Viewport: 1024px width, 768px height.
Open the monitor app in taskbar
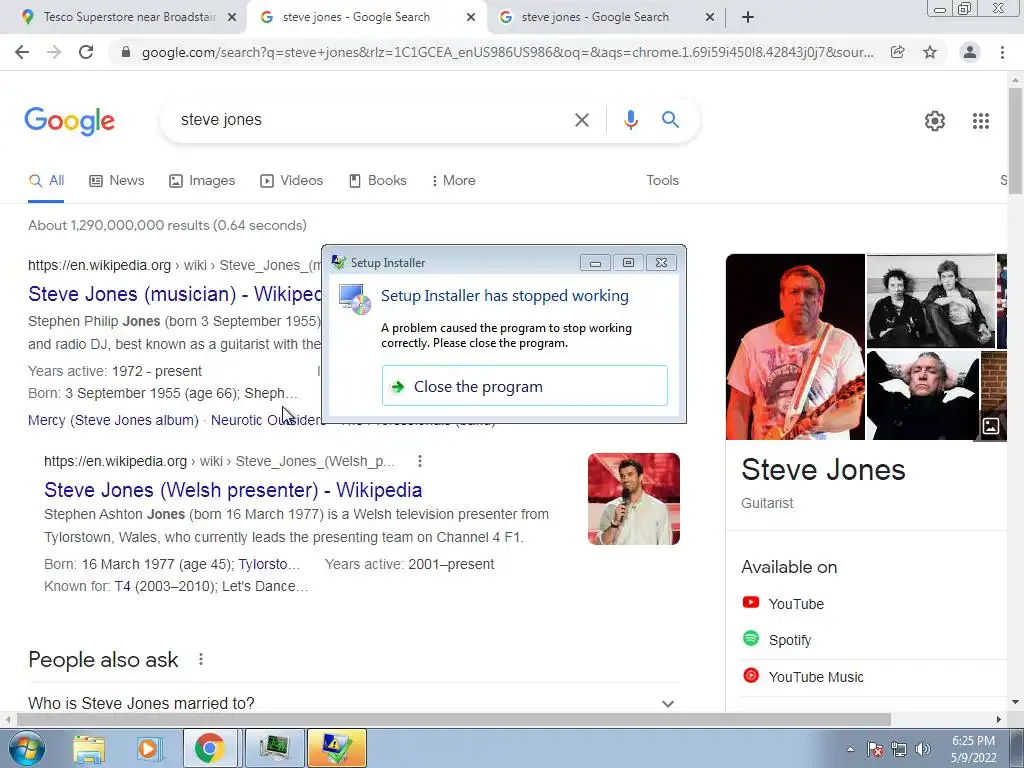pos(275,748)
